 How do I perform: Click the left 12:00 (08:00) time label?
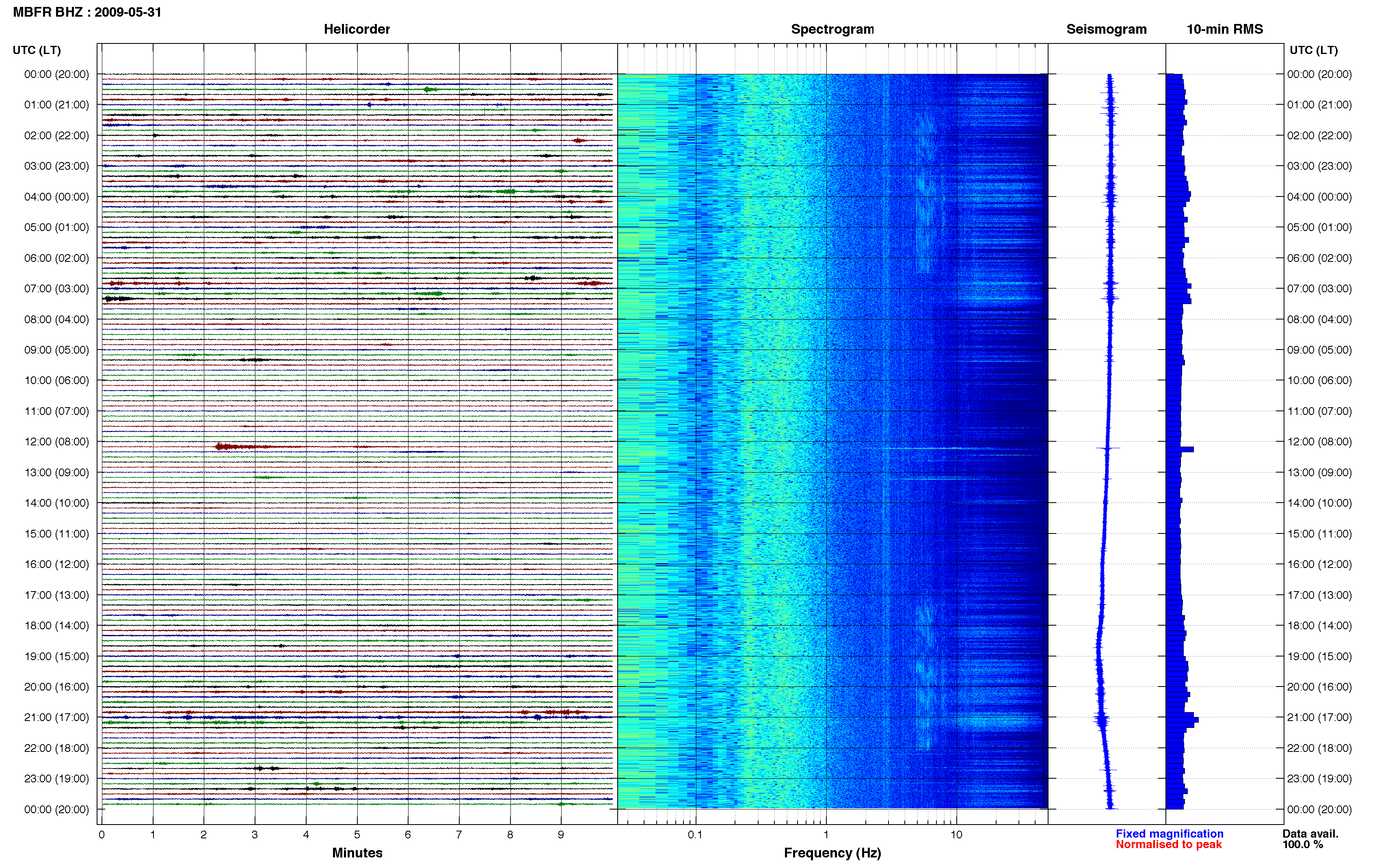click(56, 442)
